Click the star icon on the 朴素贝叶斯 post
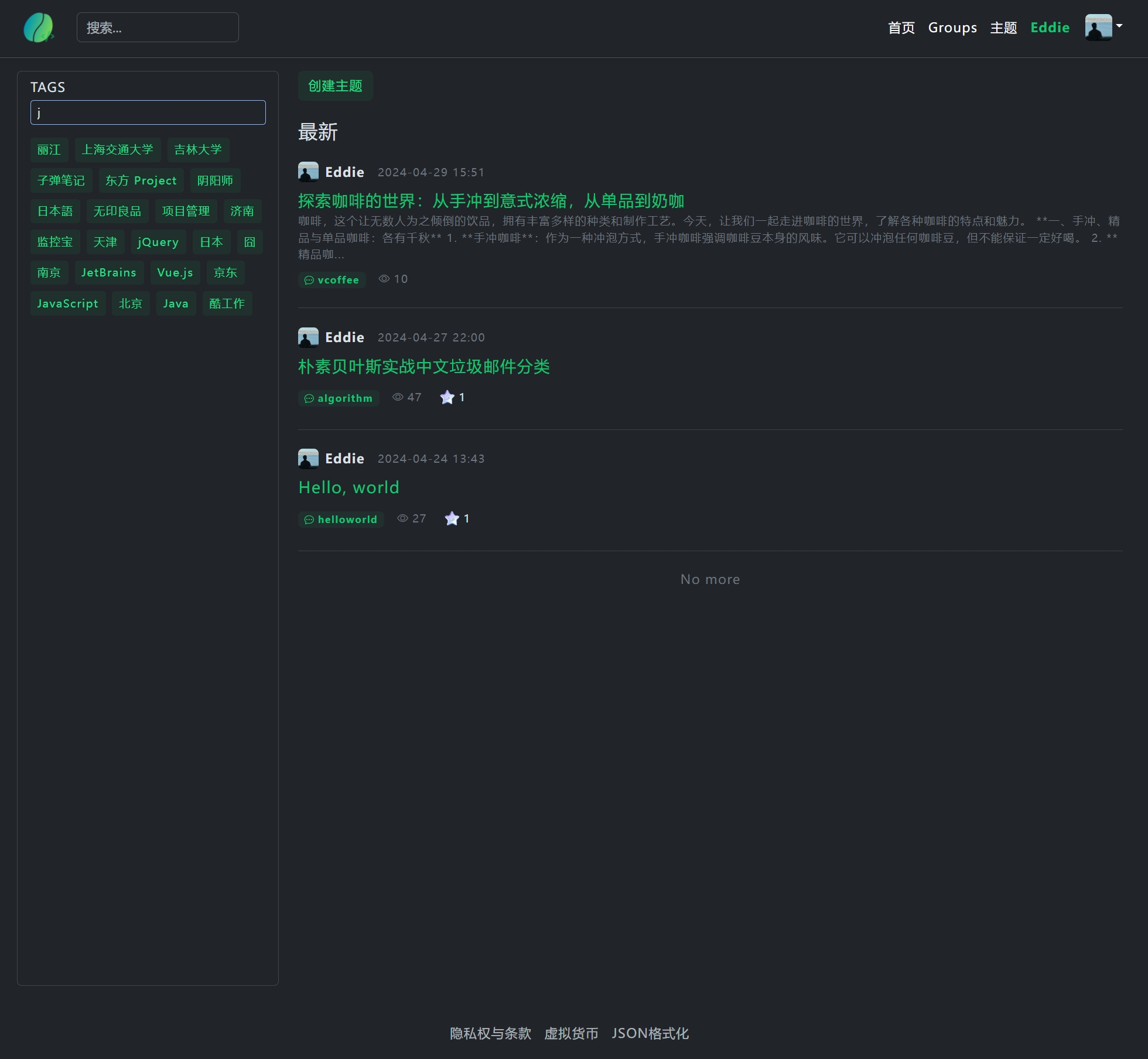1148x1059 pixels. (x=447, y=398)
